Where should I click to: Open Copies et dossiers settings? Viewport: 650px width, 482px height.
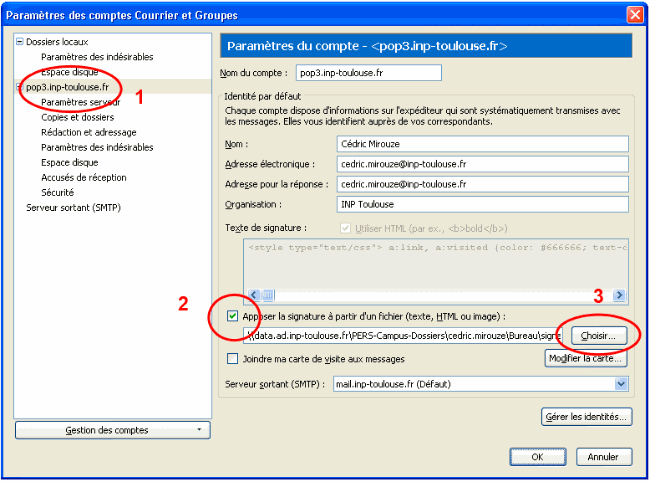[x=78, y=117]
